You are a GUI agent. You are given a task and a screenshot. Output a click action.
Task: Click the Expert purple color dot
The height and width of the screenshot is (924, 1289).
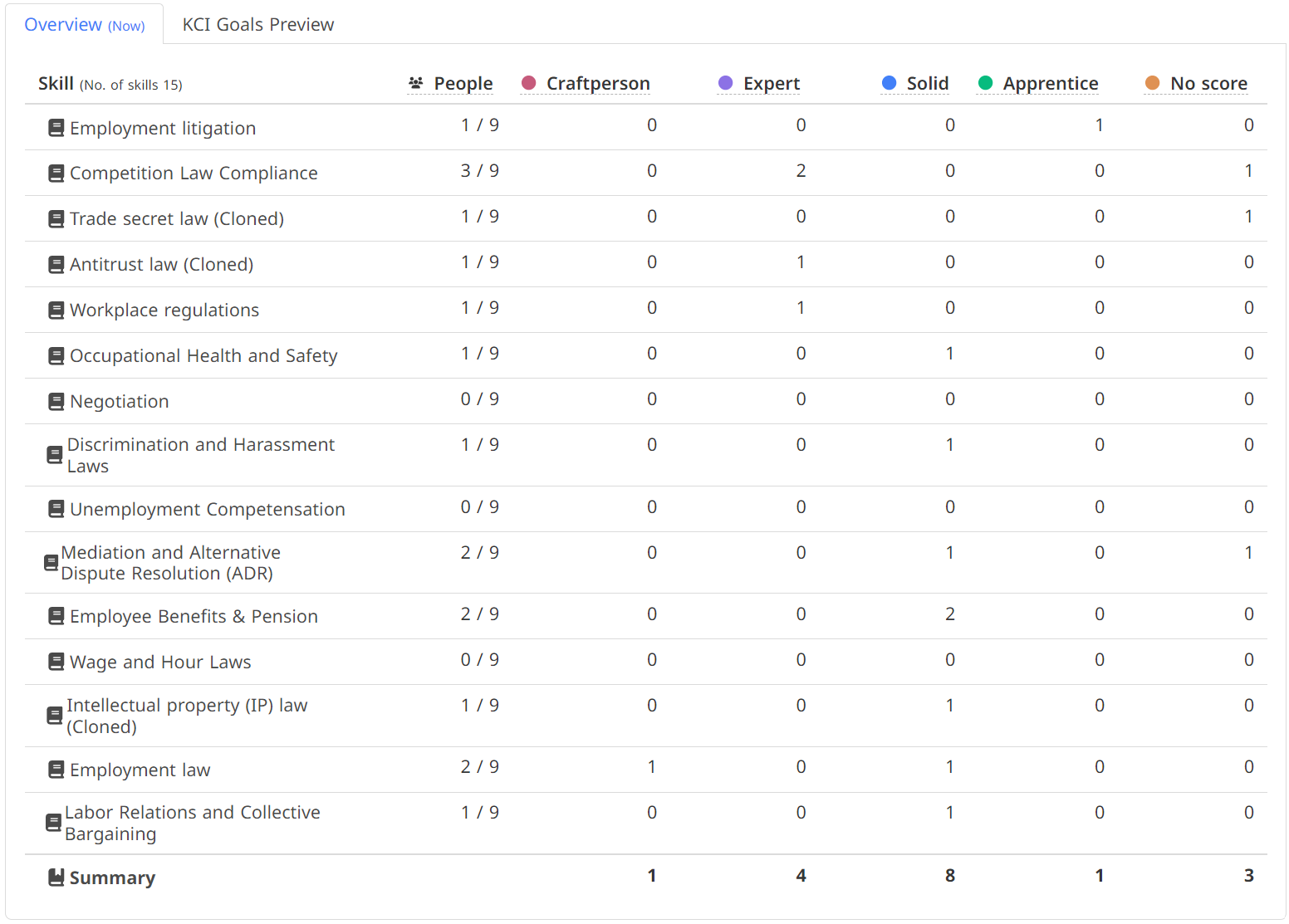pyautogui.click(x=725, y=82)
